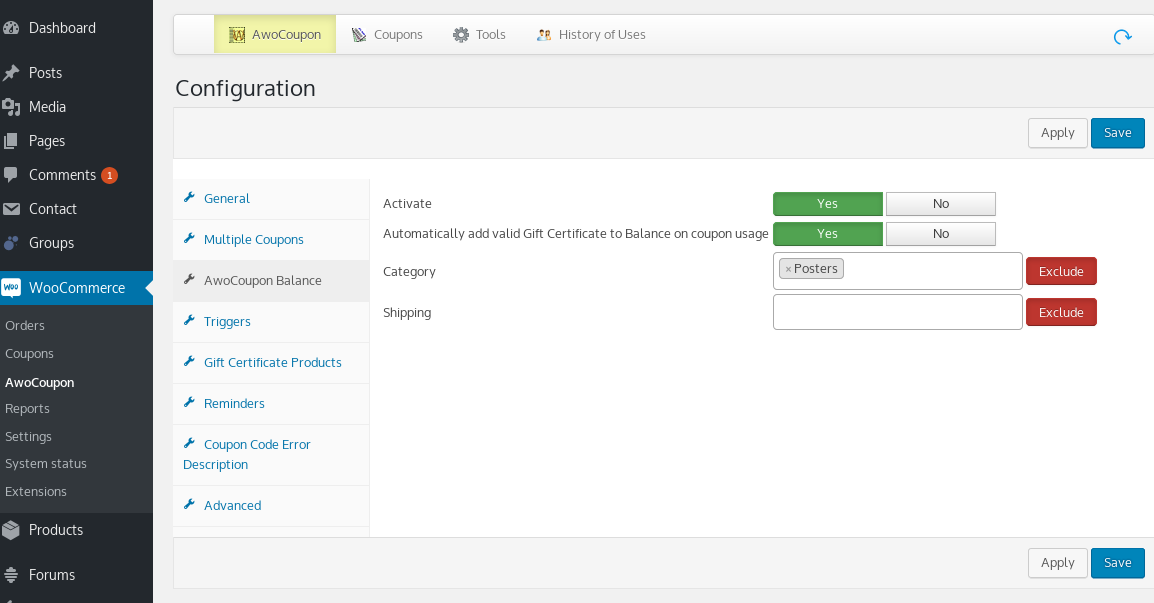
Task: Set Activate to Yes
Action: click(827, 204)
